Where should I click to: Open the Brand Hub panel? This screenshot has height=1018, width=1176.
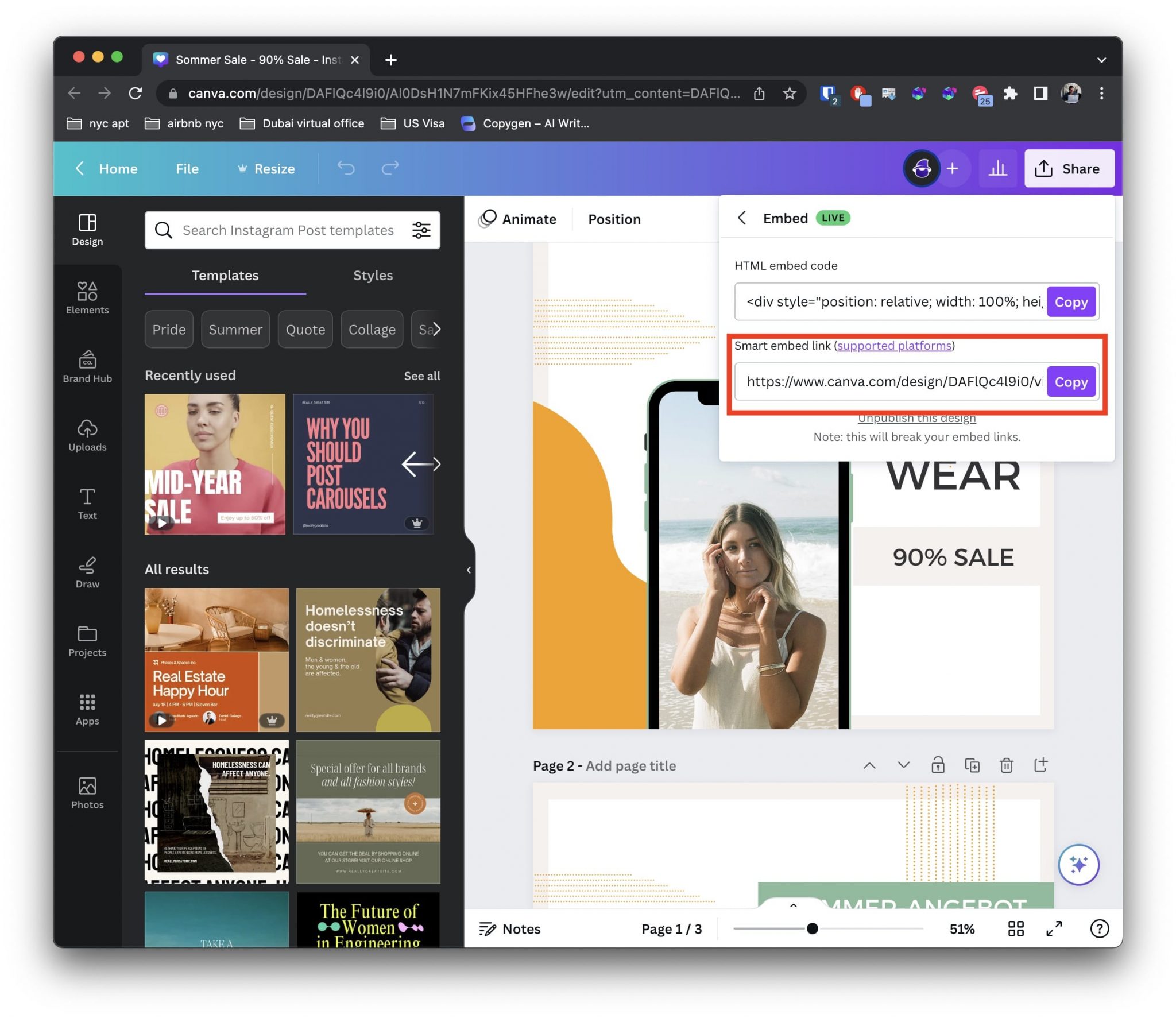click(87, 366)
